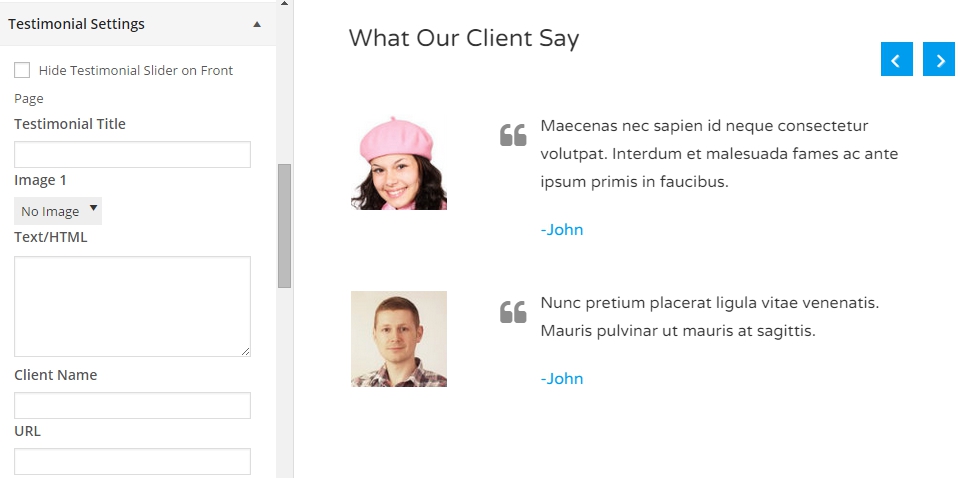The height and width of the screenshot is (478, 963).
Task: Click the first -John author link
Action: [x=562, y=229]
